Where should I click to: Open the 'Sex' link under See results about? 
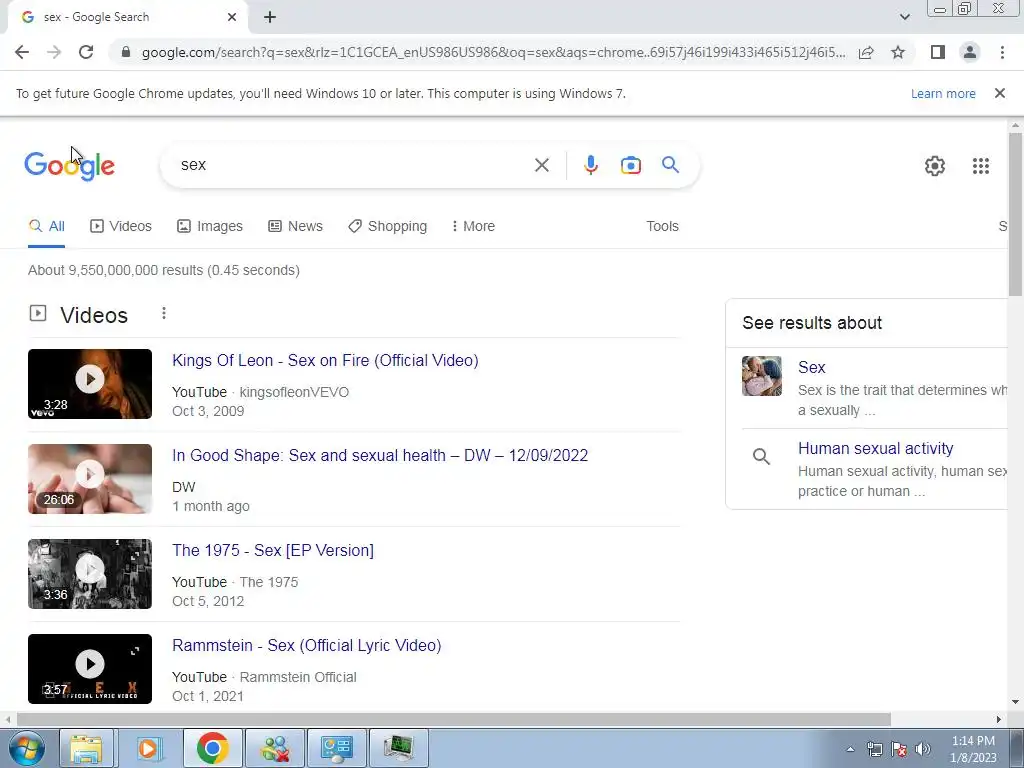(x=812, y=367)
